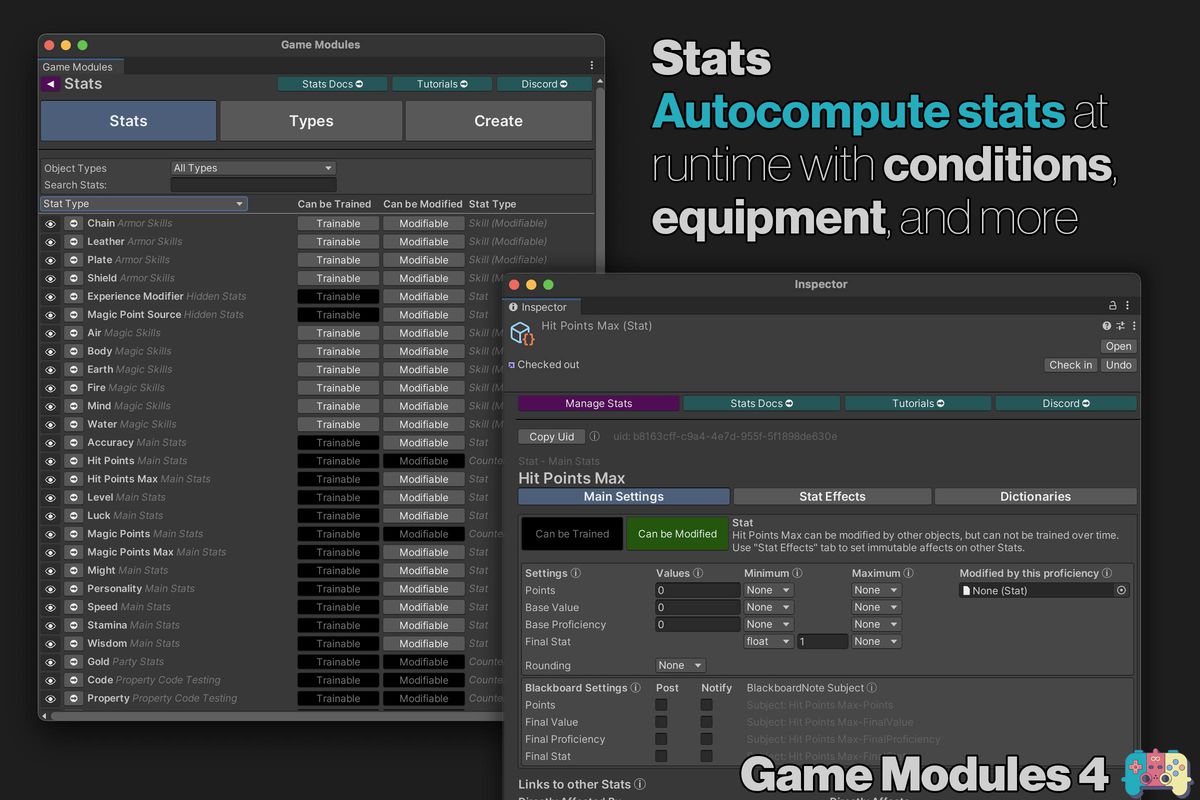
Task: Click the Inspector help question mark icon
Action: (x=1107, y=326)
